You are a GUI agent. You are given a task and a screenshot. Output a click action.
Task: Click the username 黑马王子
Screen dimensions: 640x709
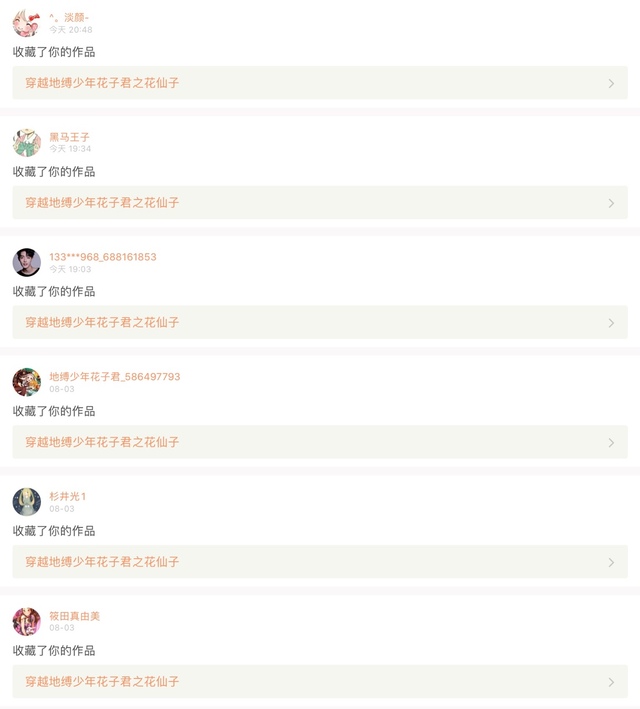coord(70,137)
